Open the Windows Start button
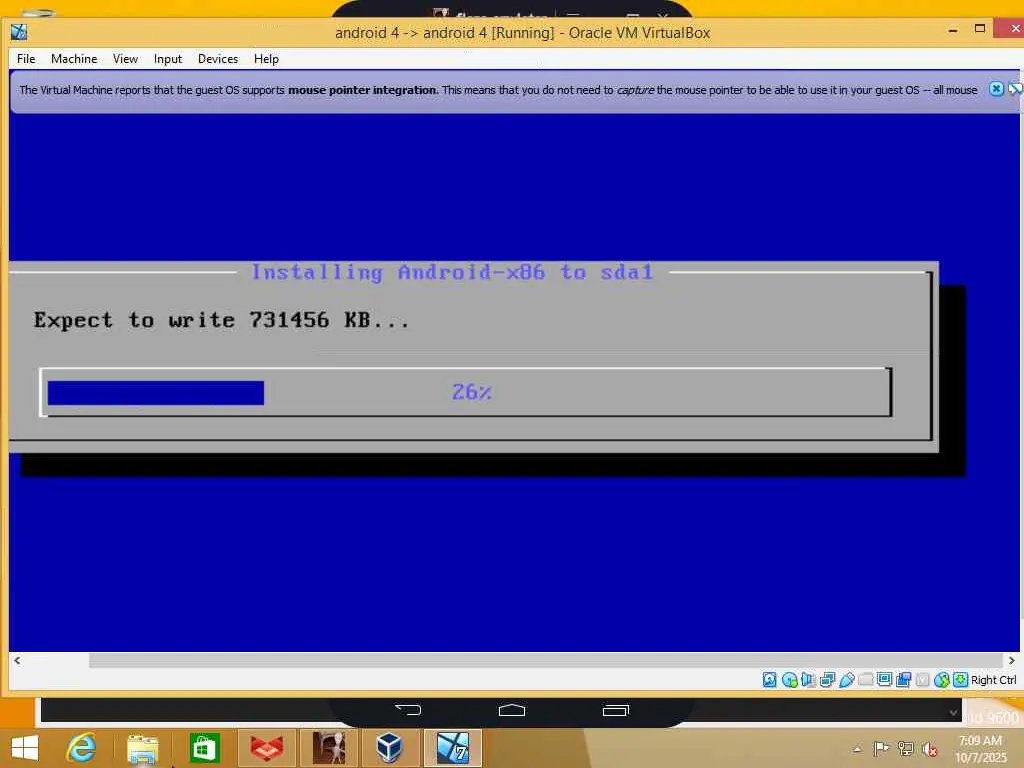Screen dimensions: 1024x768 click(x=25, y=748)
